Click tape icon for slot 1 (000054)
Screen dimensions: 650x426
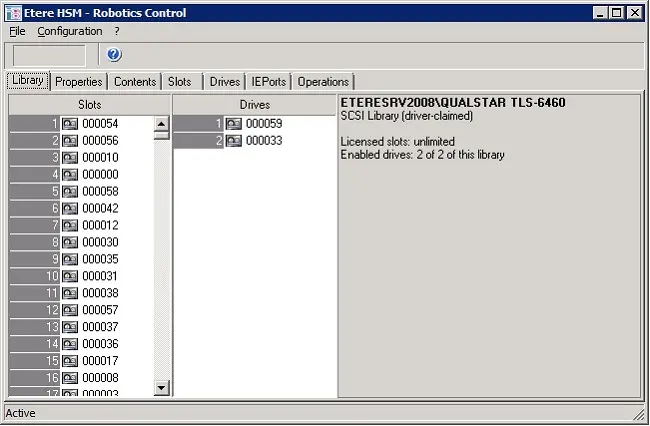click(x=70, y=123)
